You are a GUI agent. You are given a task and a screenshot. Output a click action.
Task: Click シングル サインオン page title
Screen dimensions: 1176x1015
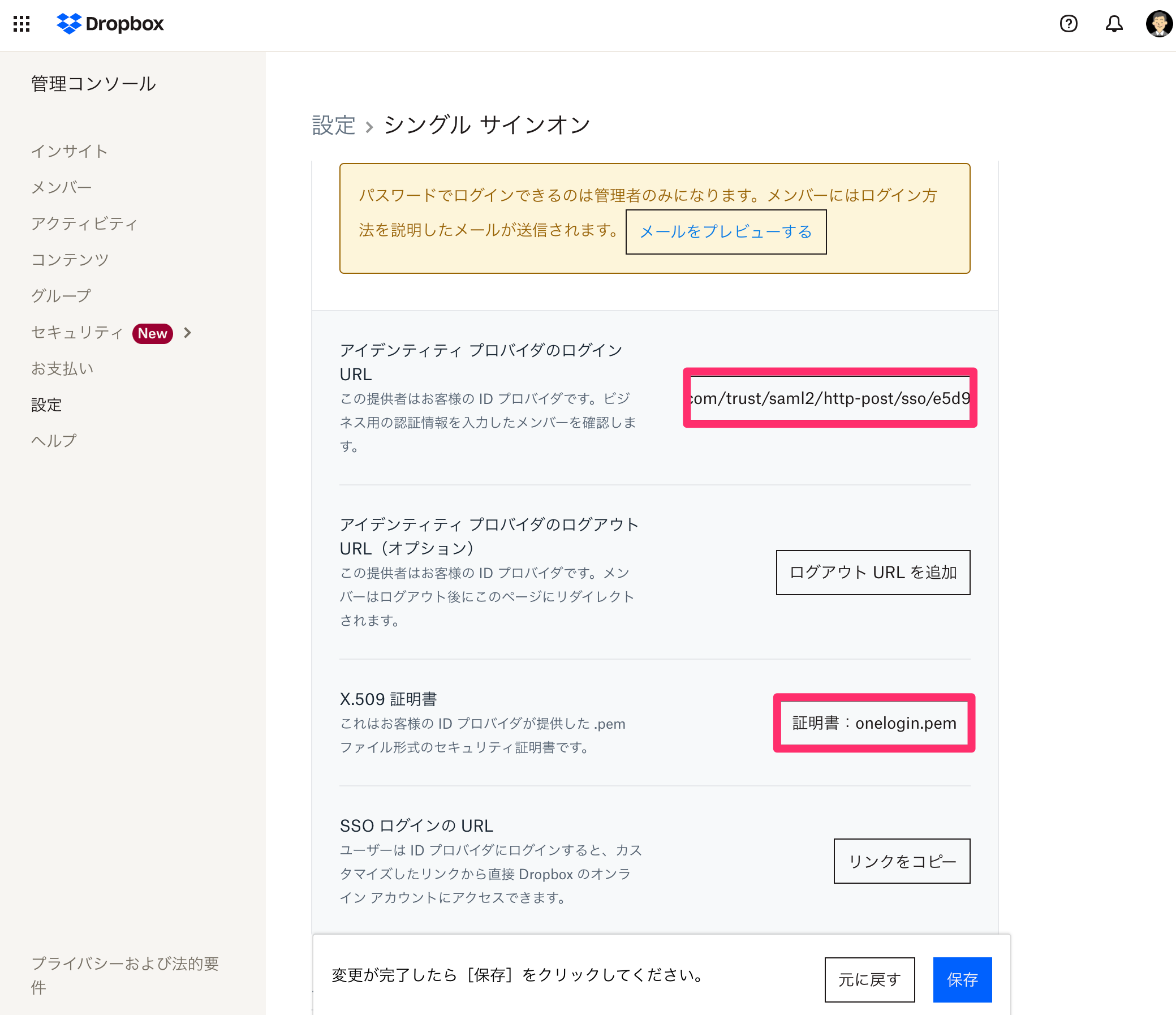(x=487, y=125)
